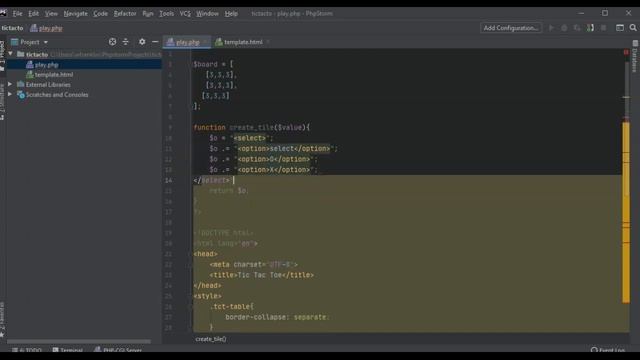Viewport: 640px width, 360px height.
Task: Click the red error indicator atop editor scrollbar
Action: (x=626, y=52)
